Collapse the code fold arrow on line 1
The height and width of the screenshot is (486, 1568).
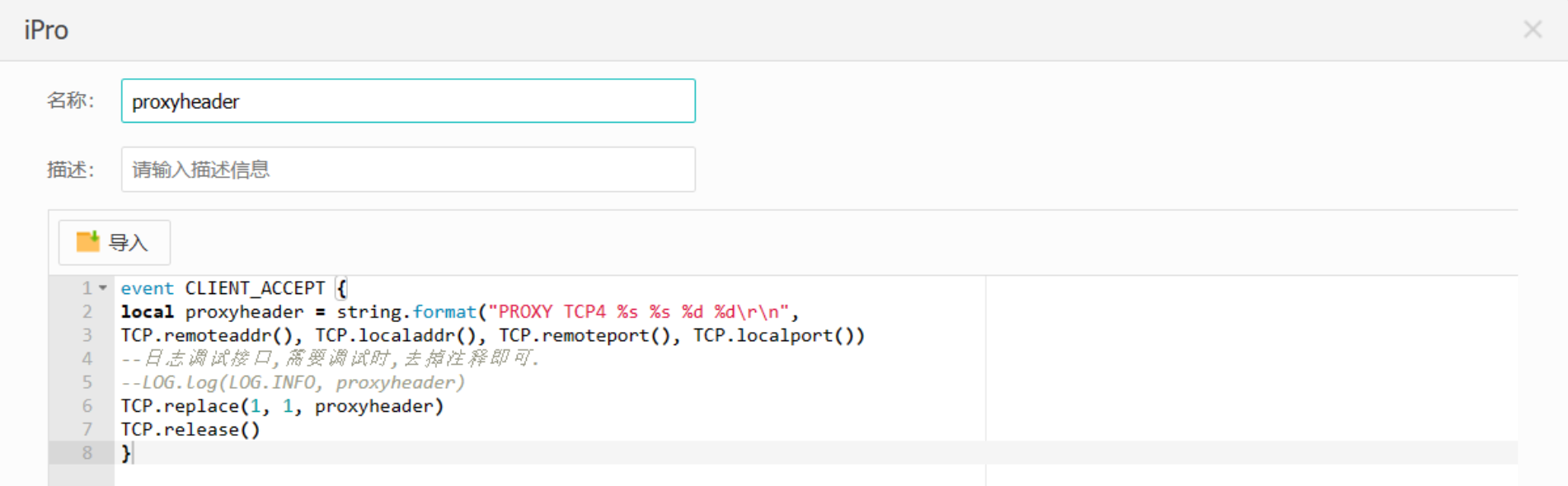[103, 288]
